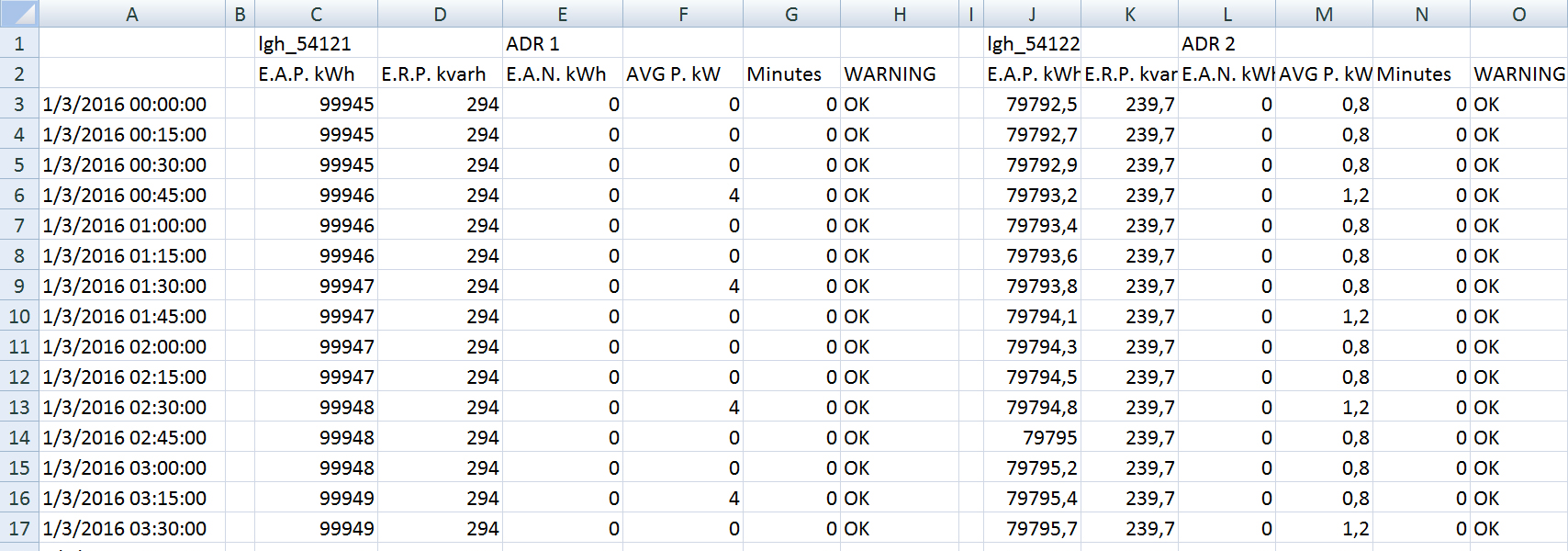Select column M by its header

pyautogui.click(x=1324, y=14)
